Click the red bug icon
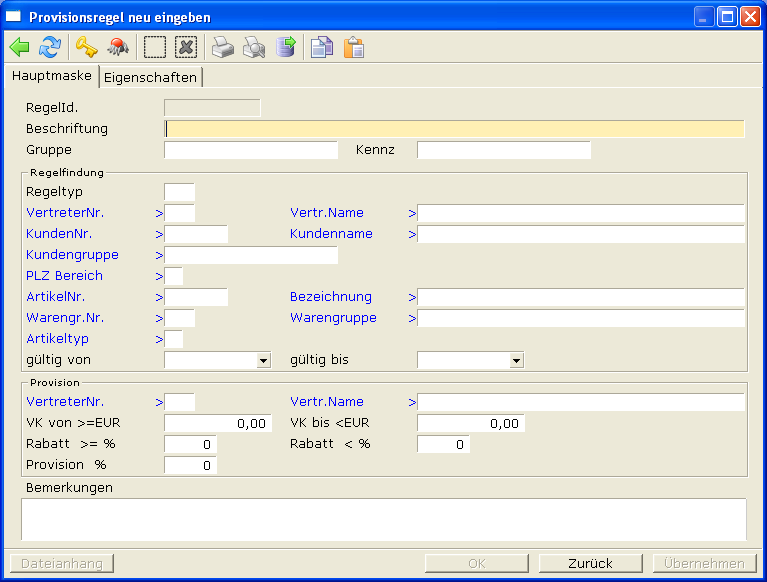767x582 pixels. [118, 47]
